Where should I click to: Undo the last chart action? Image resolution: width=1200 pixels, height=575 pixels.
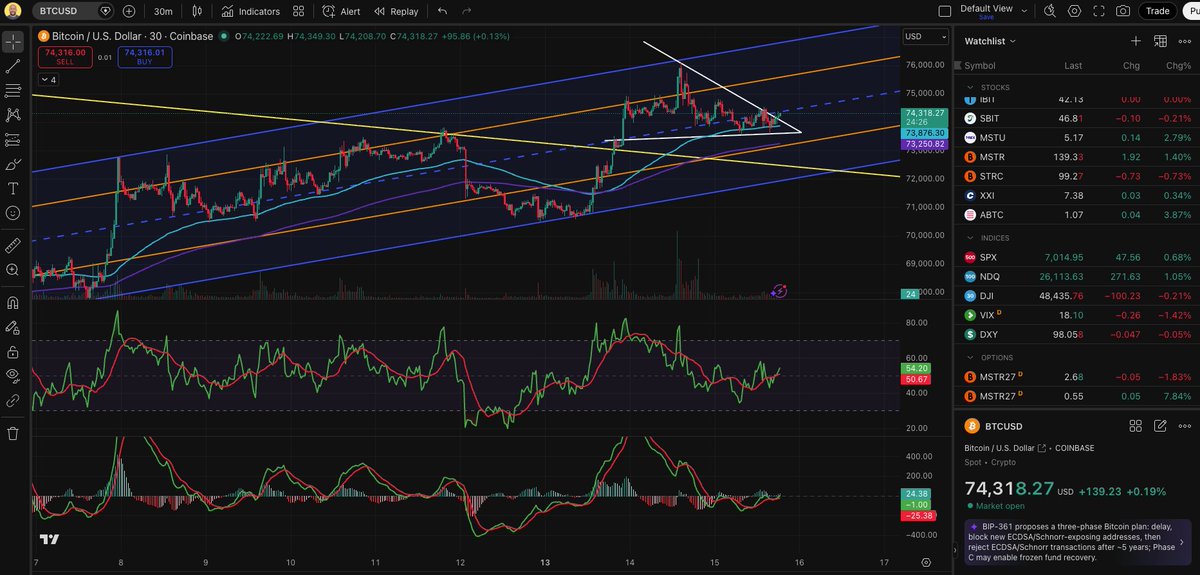pos(442,11)
